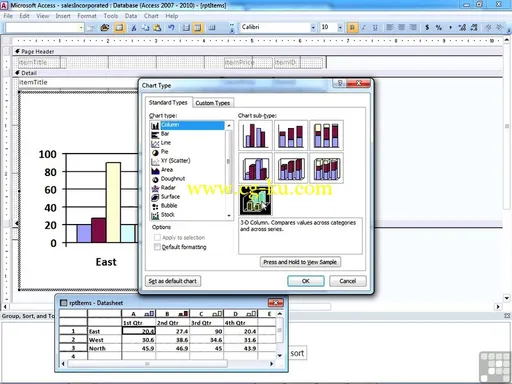512x384 pixels.
Task: Click the Center alignment icon
Action: (401, 28)
